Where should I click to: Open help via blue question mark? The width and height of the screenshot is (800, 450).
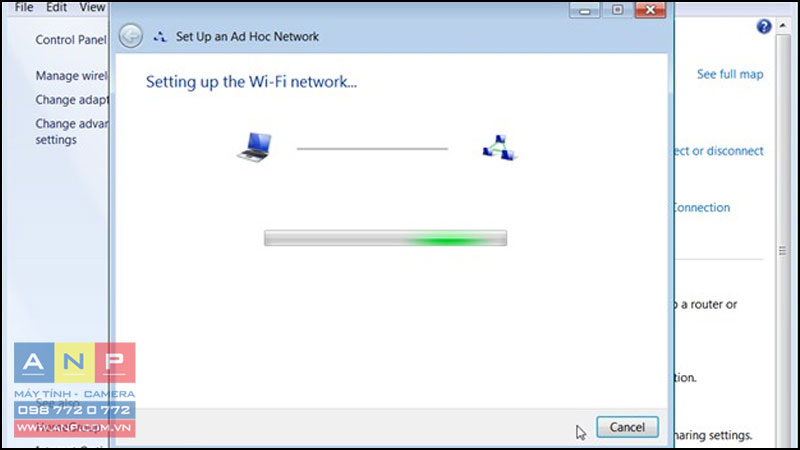(763, 26)
